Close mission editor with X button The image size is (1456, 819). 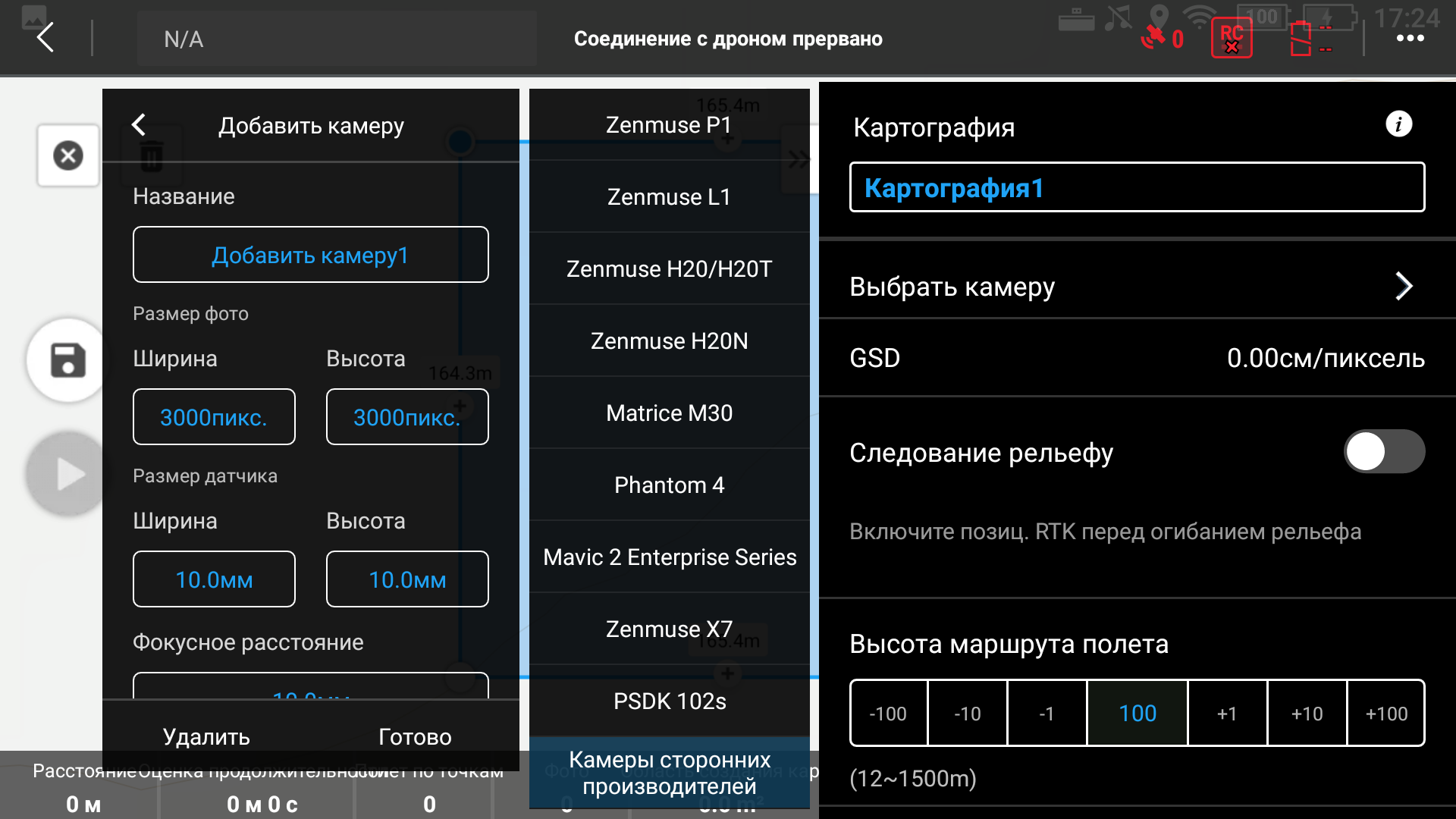click(68, 155)
